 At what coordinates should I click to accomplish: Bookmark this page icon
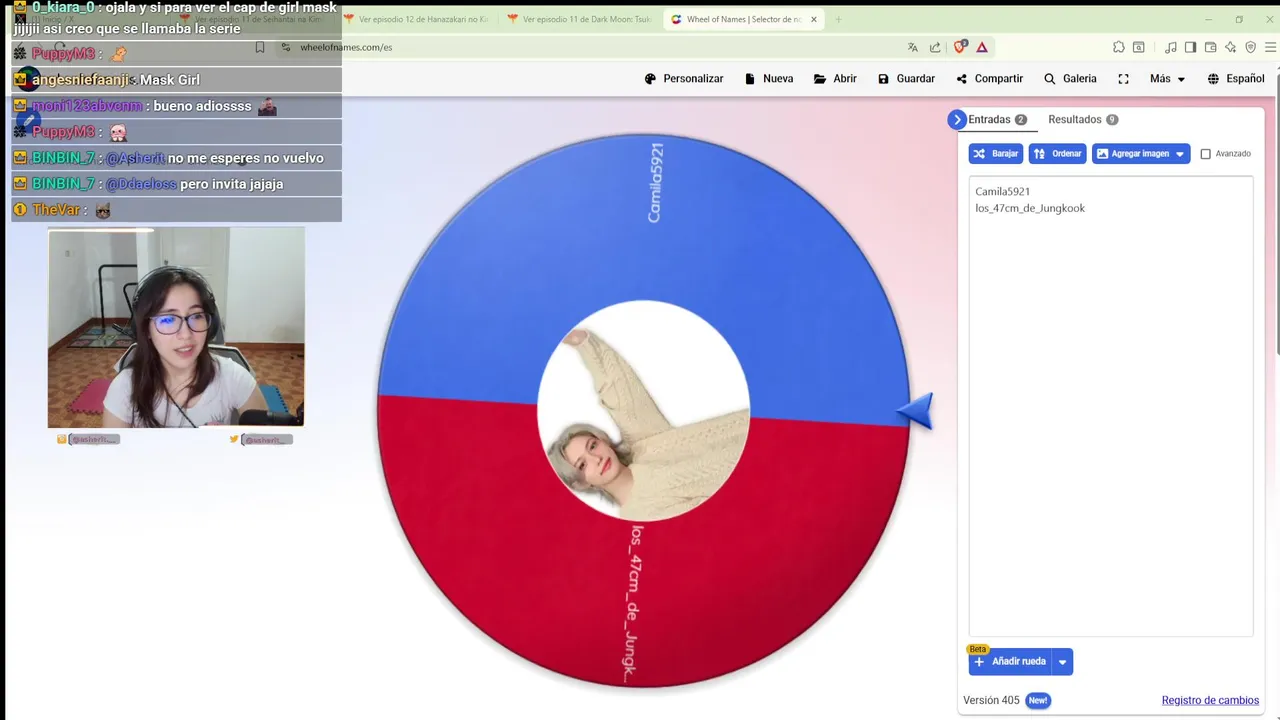click(260, 47)
